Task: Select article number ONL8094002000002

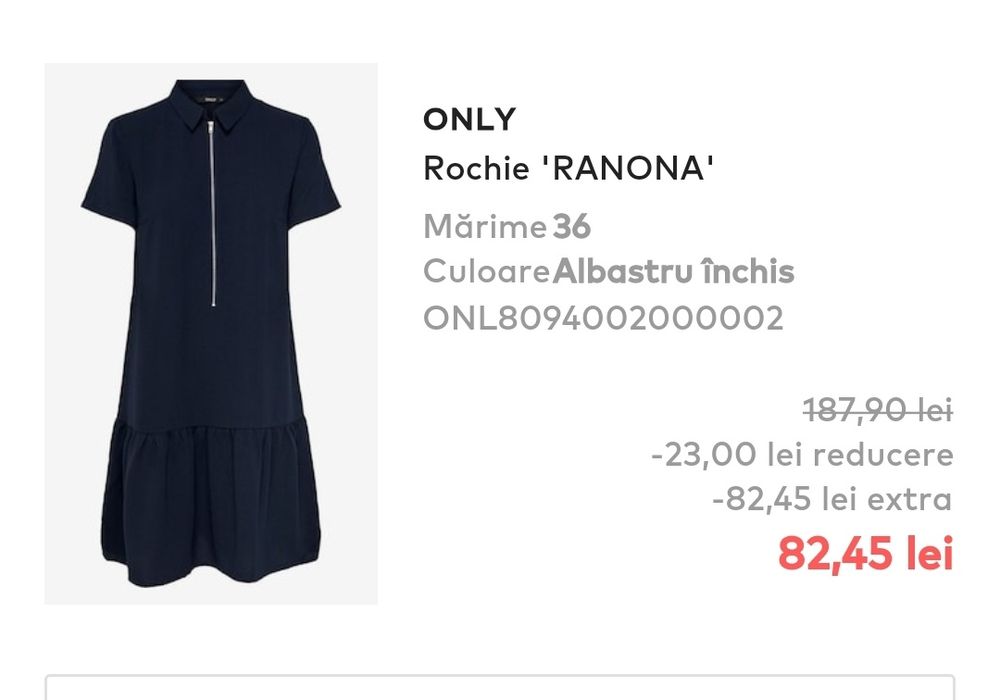Action: click(603, 318)
